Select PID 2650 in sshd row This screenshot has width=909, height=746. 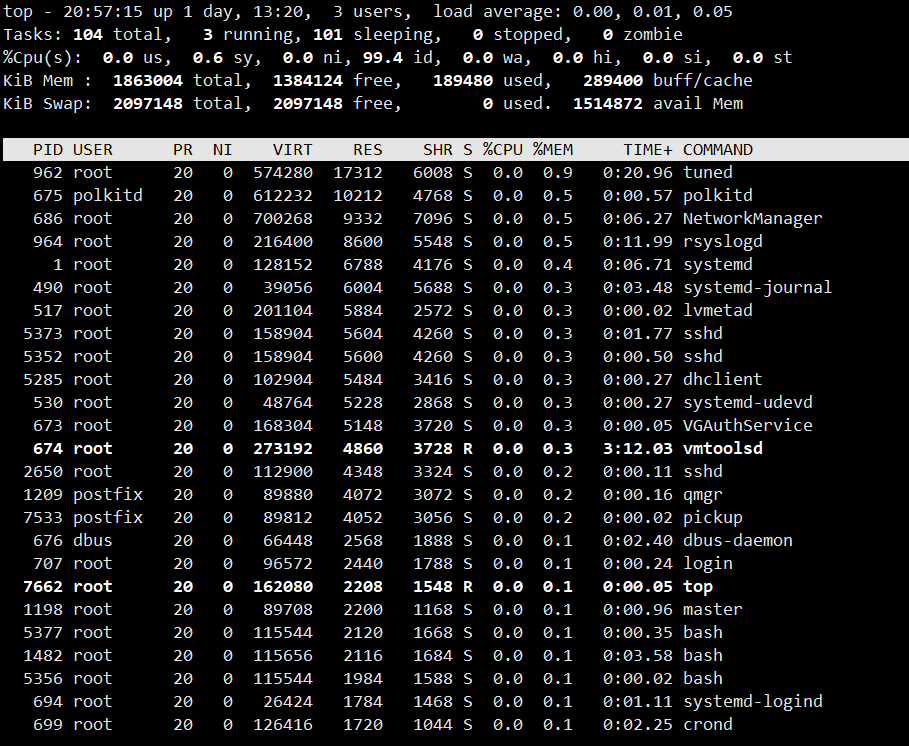pyautogui.click(x=43, y=472)
